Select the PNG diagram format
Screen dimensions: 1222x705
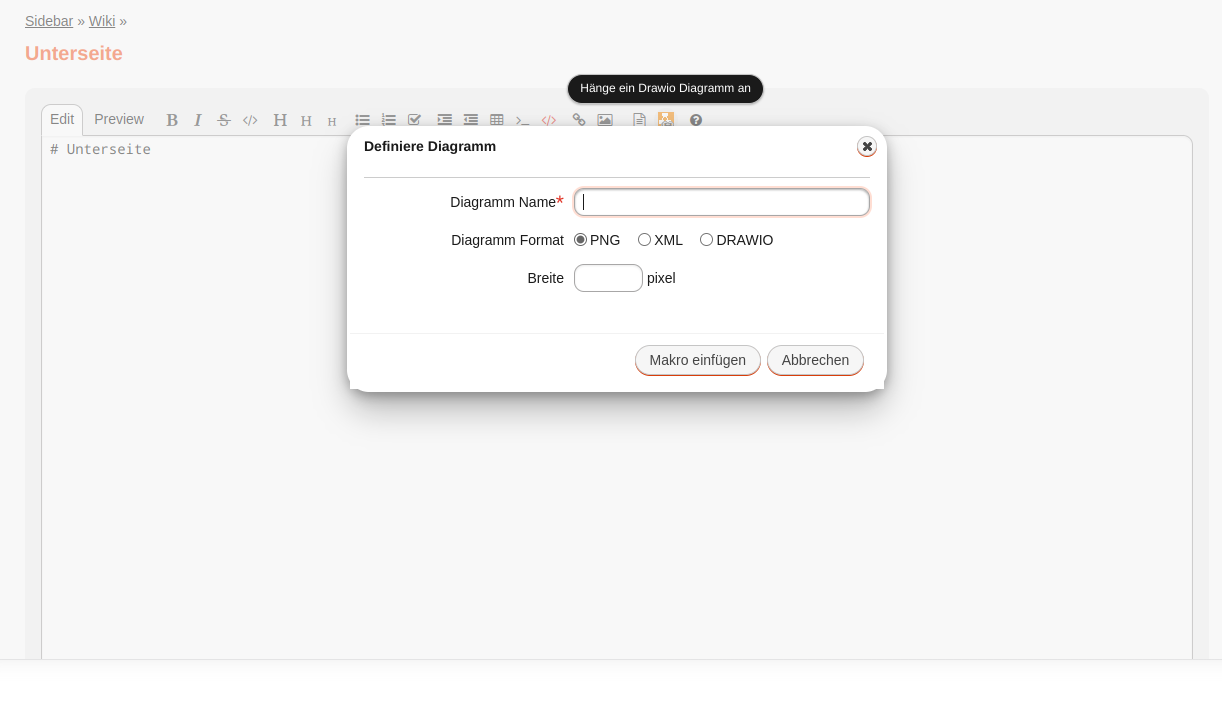point(581,240)
